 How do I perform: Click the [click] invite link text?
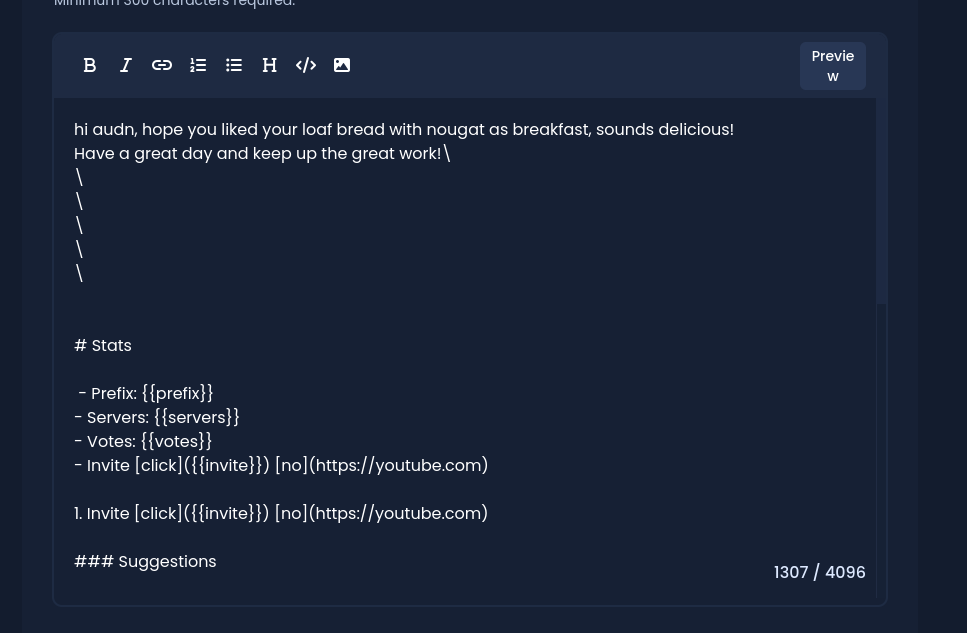coord(158,465)
